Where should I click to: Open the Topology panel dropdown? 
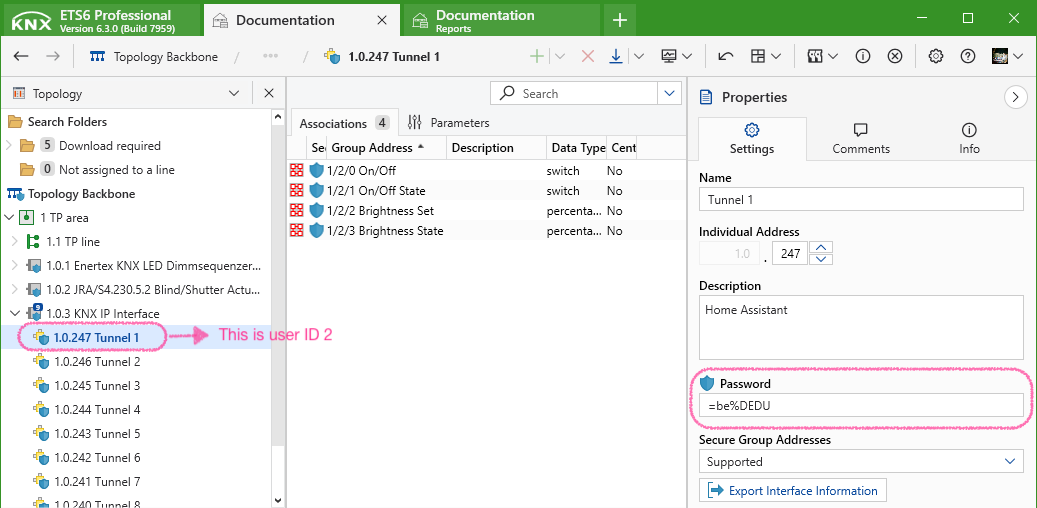234,93
